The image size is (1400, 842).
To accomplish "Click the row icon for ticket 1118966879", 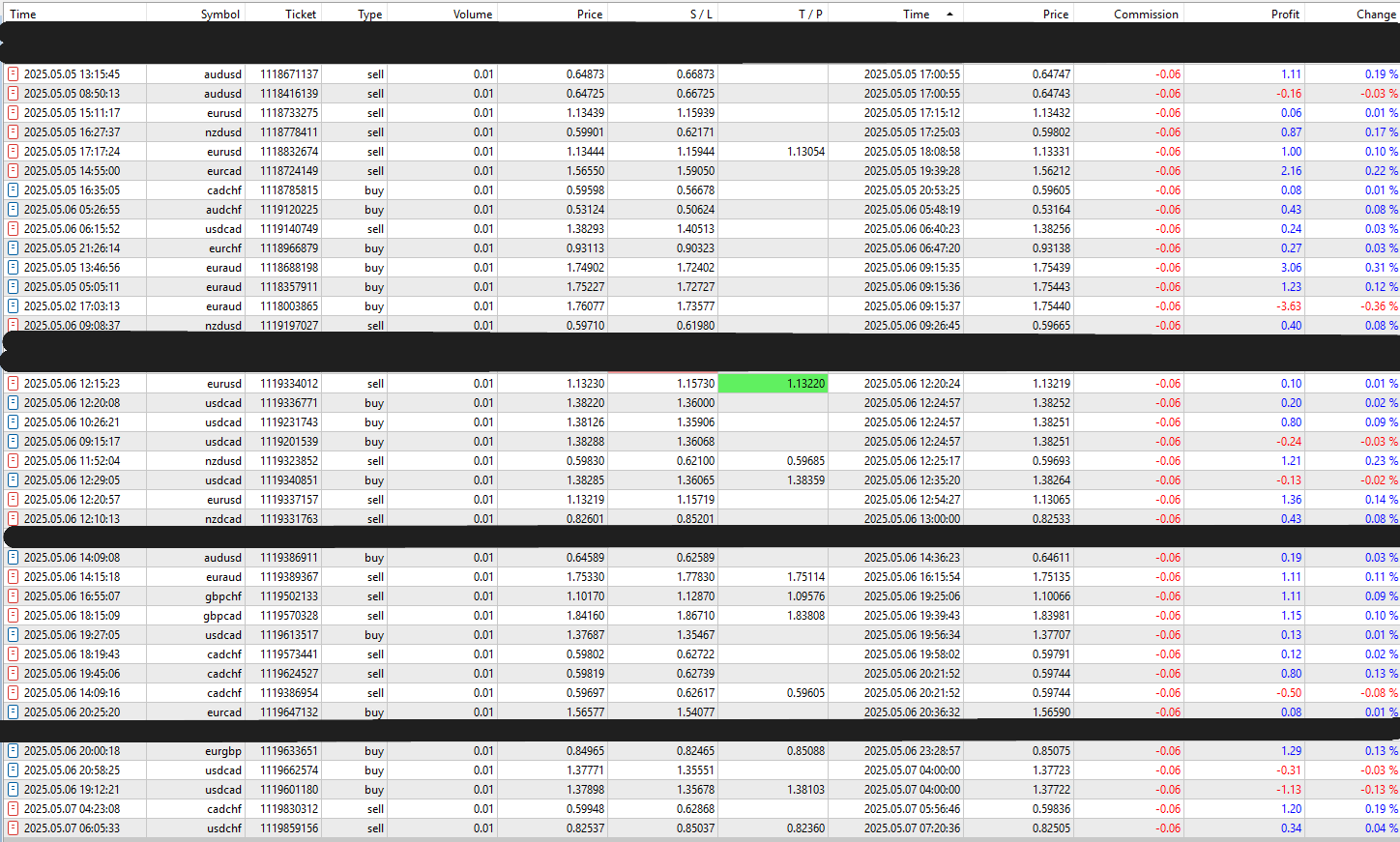I will [13, 248].
